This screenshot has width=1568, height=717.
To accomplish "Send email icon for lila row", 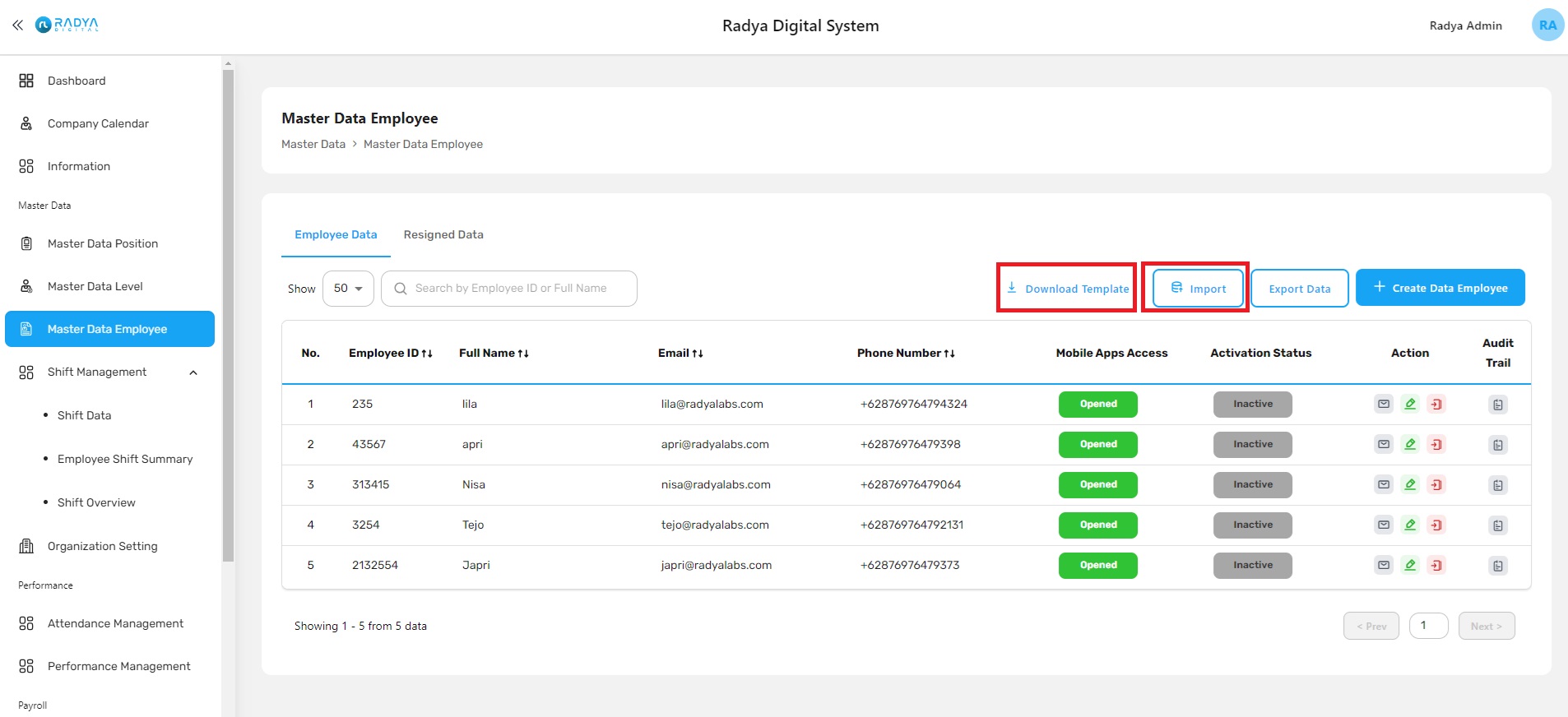I will click(x=1384, y=404).
